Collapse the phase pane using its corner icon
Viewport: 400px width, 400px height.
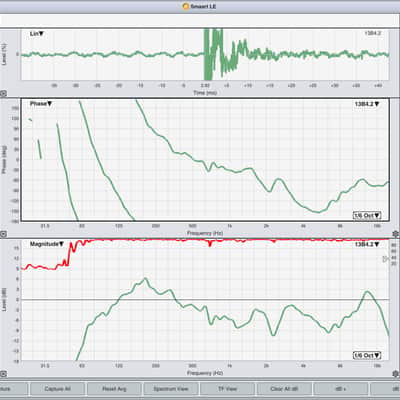[x=3, y=234]
